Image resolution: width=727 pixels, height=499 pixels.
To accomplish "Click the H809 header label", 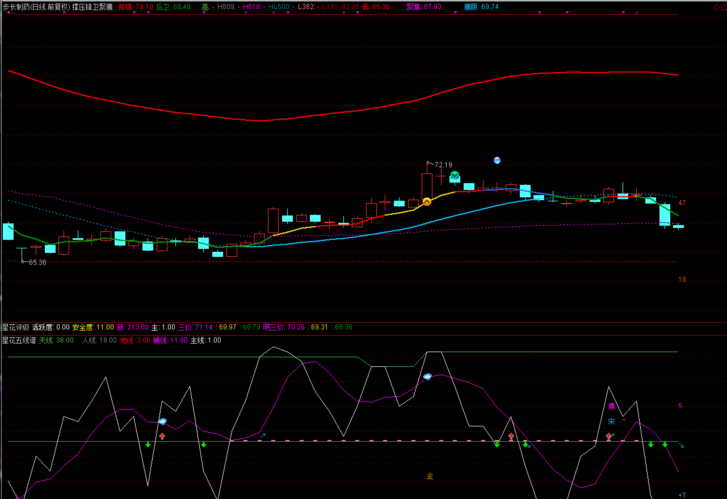I will click(226, 7).
